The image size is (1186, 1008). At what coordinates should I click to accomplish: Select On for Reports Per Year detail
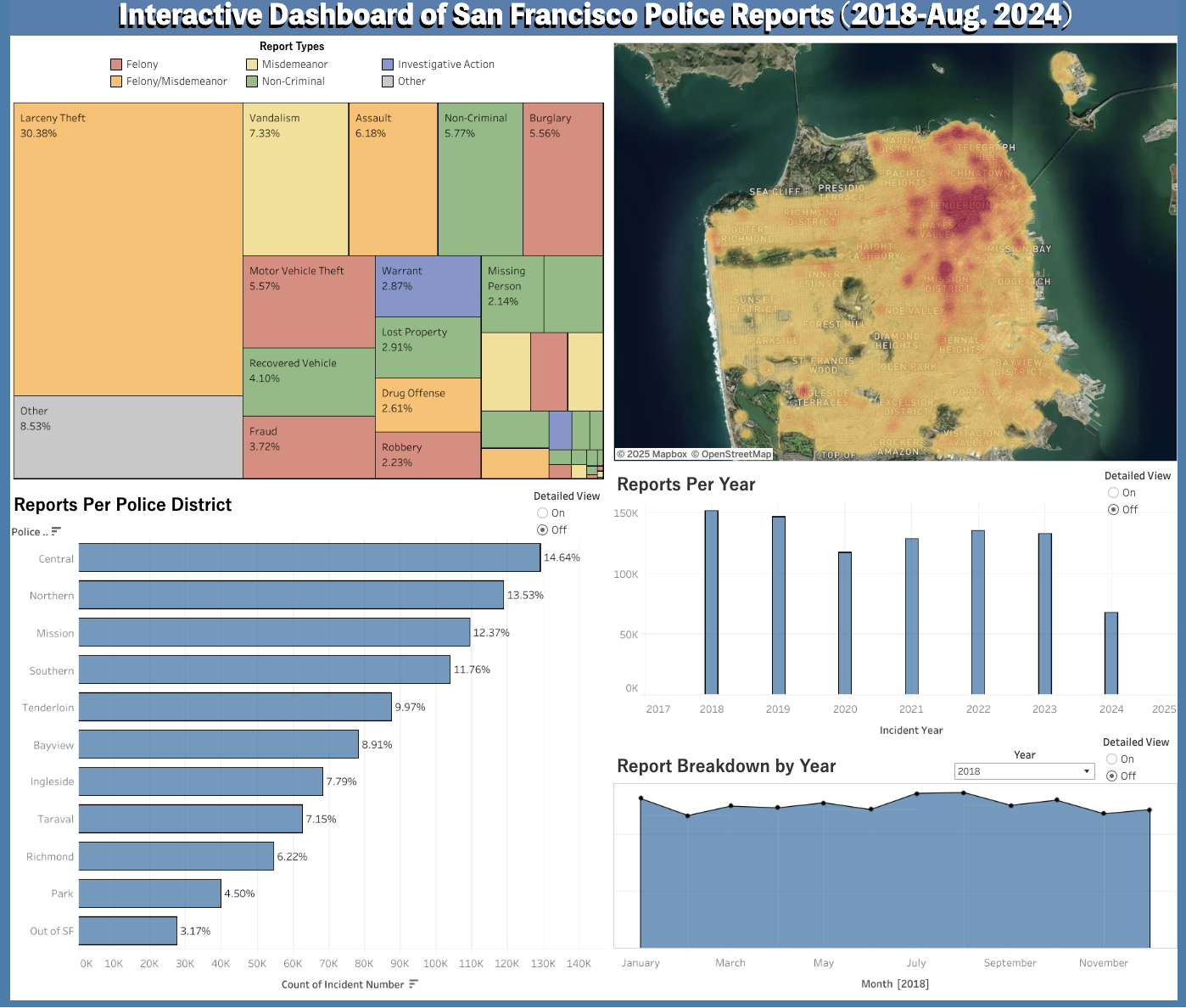[x=1113, y=493]
